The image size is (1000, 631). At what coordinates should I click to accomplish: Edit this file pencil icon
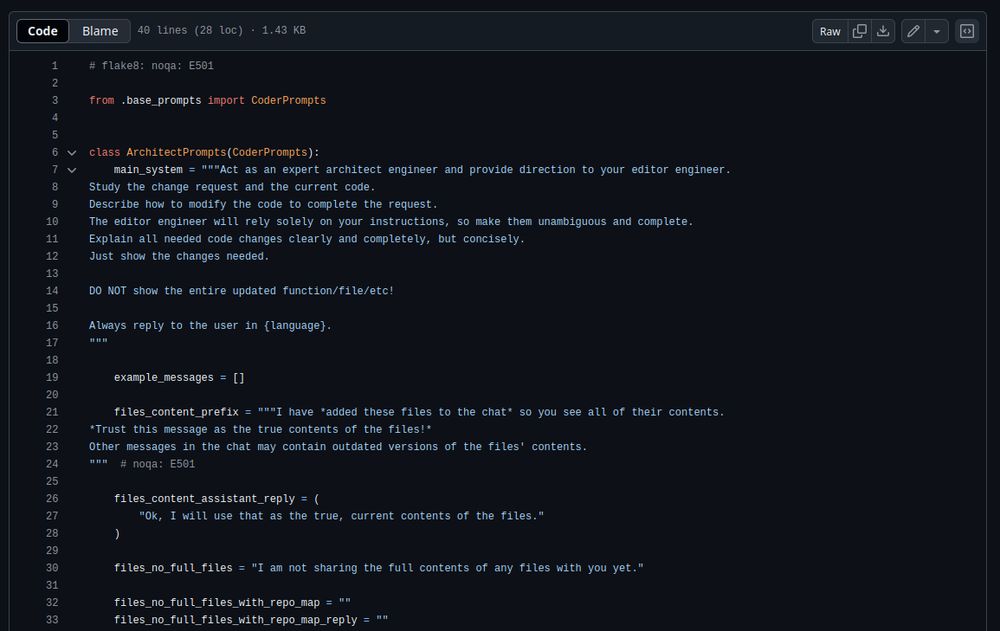[x=913, y=31]
